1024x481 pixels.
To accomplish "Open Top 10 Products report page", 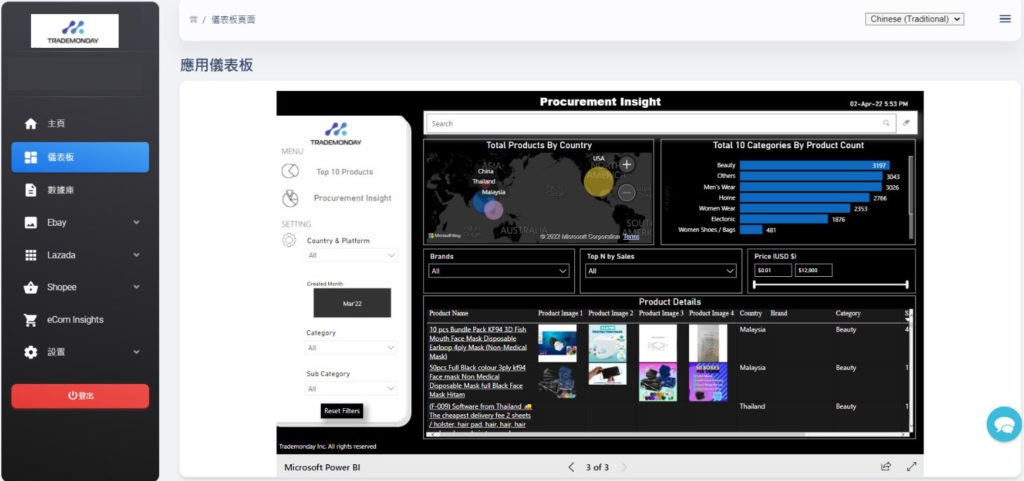I will coord(344,172).
